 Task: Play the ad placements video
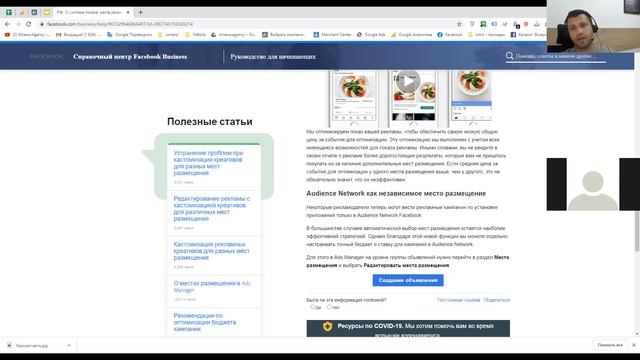[408, 81]
